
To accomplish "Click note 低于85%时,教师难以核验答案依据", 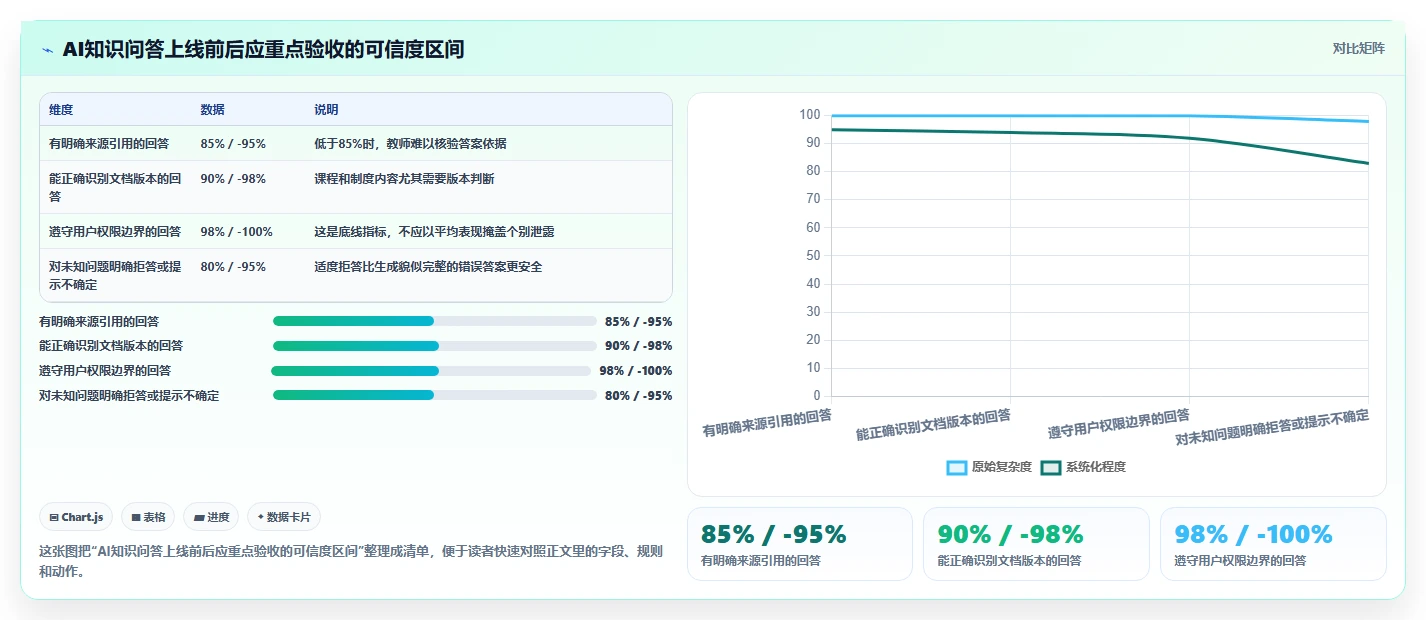I will 410,144.
